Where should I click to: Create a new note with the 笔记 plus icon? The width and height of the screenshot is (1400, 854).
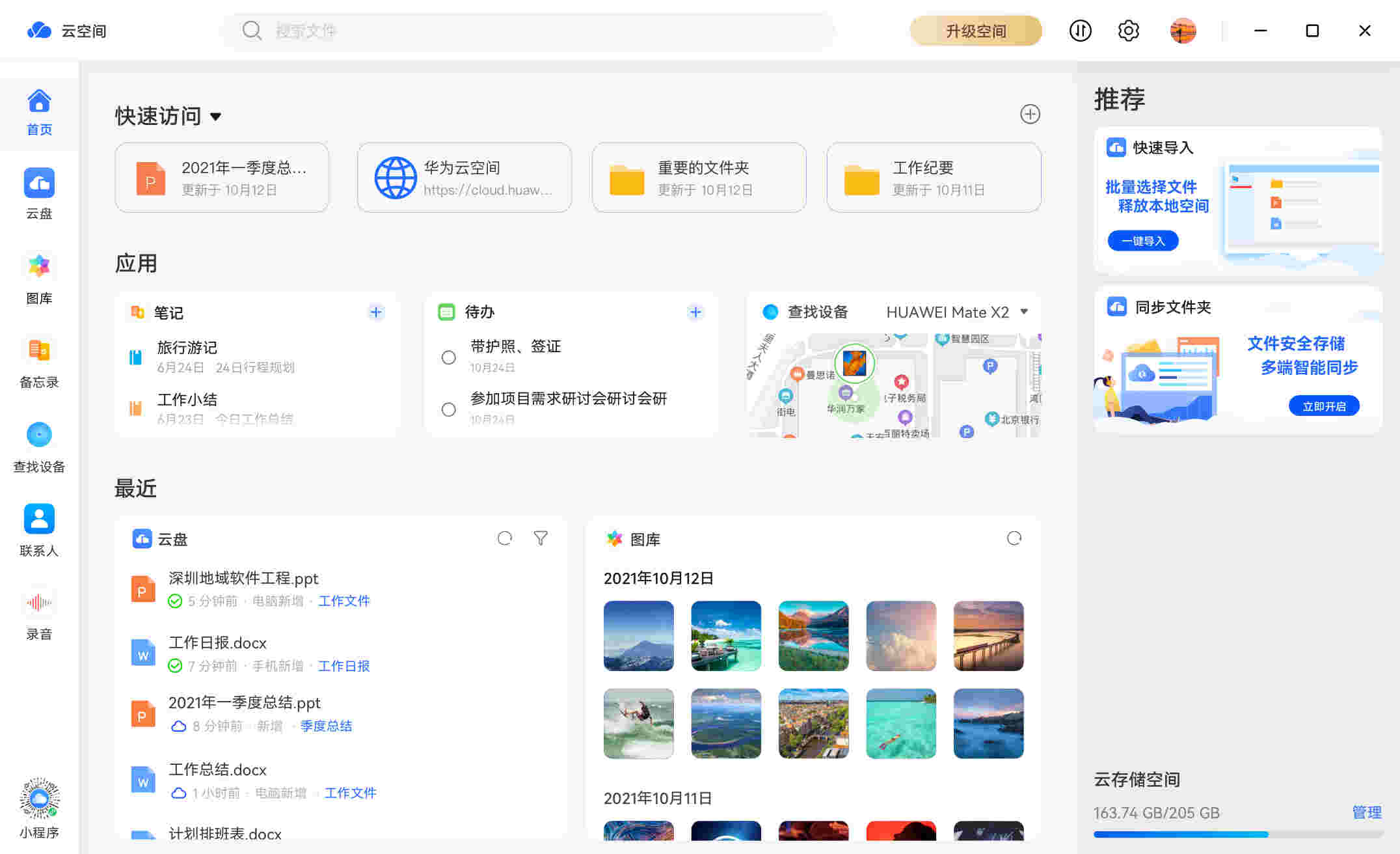[x=376, y=312]
